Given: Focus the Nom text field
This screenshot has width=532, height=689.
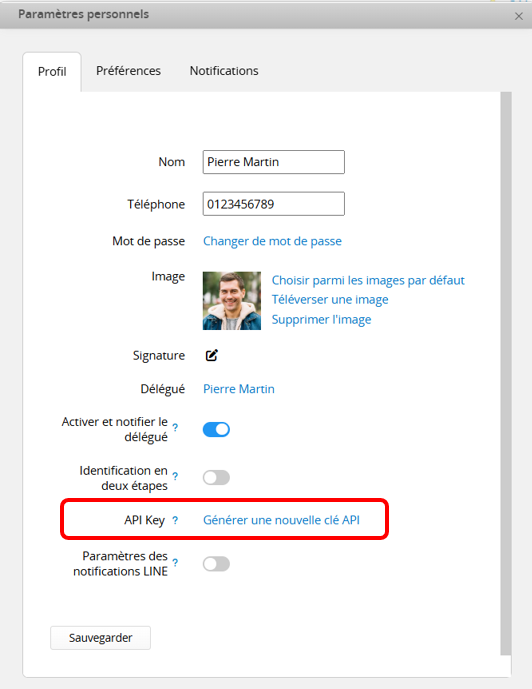Looking at the screenshot, I should pos(274,162).
